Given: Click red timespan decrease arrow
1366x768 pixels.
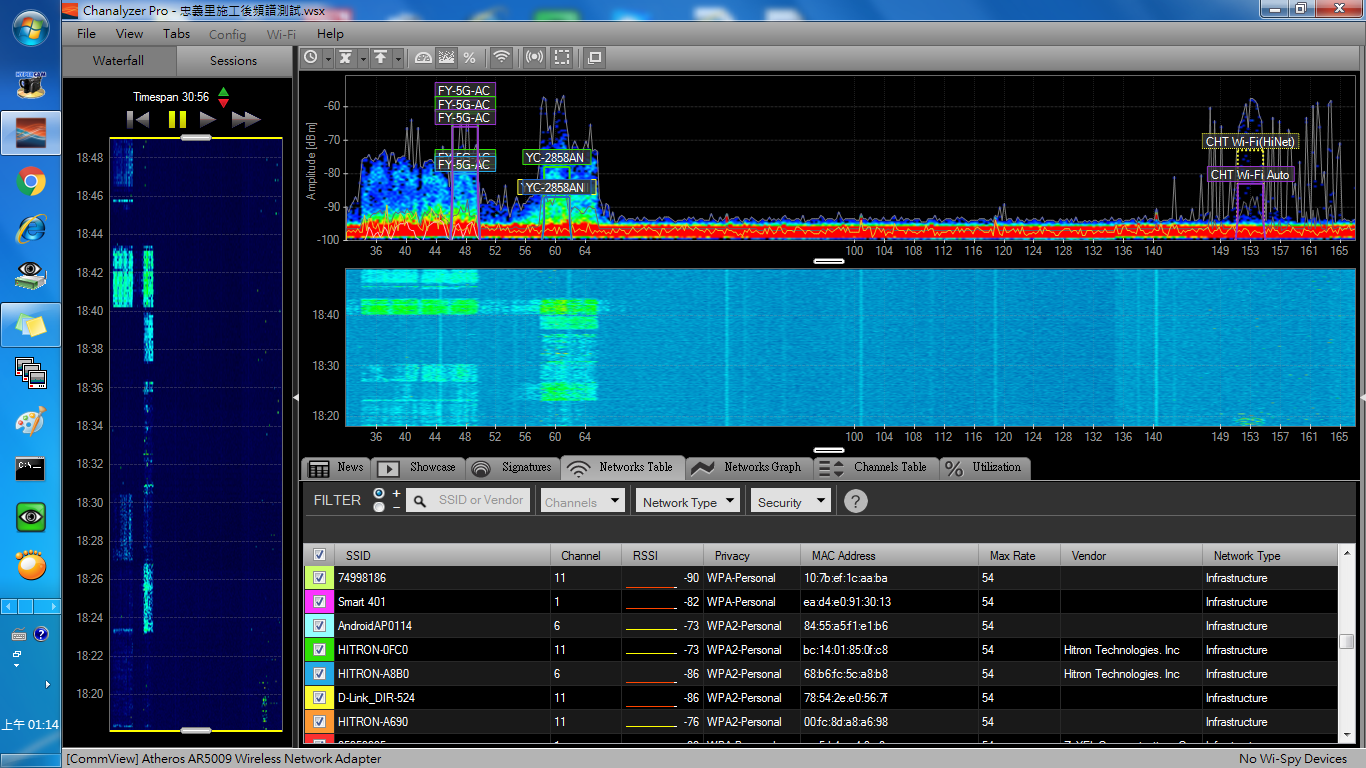Looking at the screenshot, I should [223, 103].
